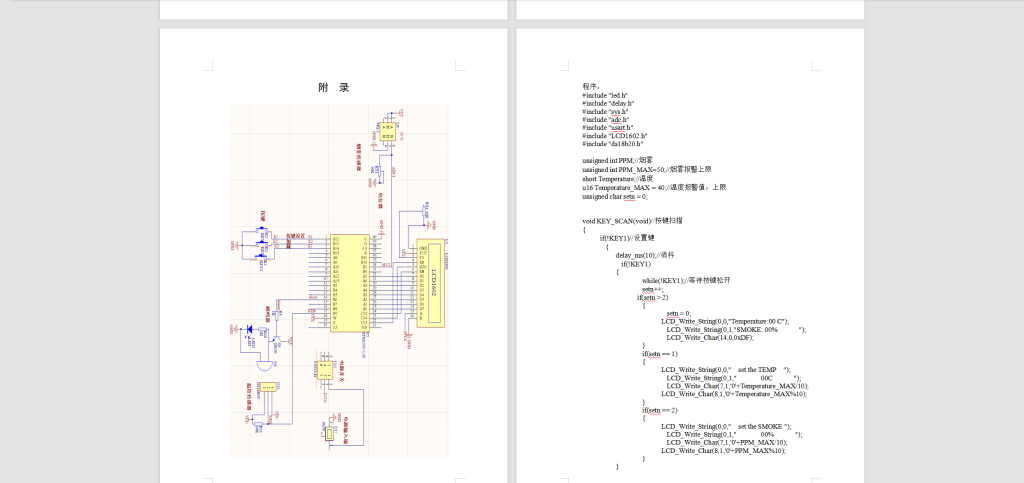Click the small yellow connector at schematic top
The width and height of the screenshot is (1024, 483).
(388, 129)
